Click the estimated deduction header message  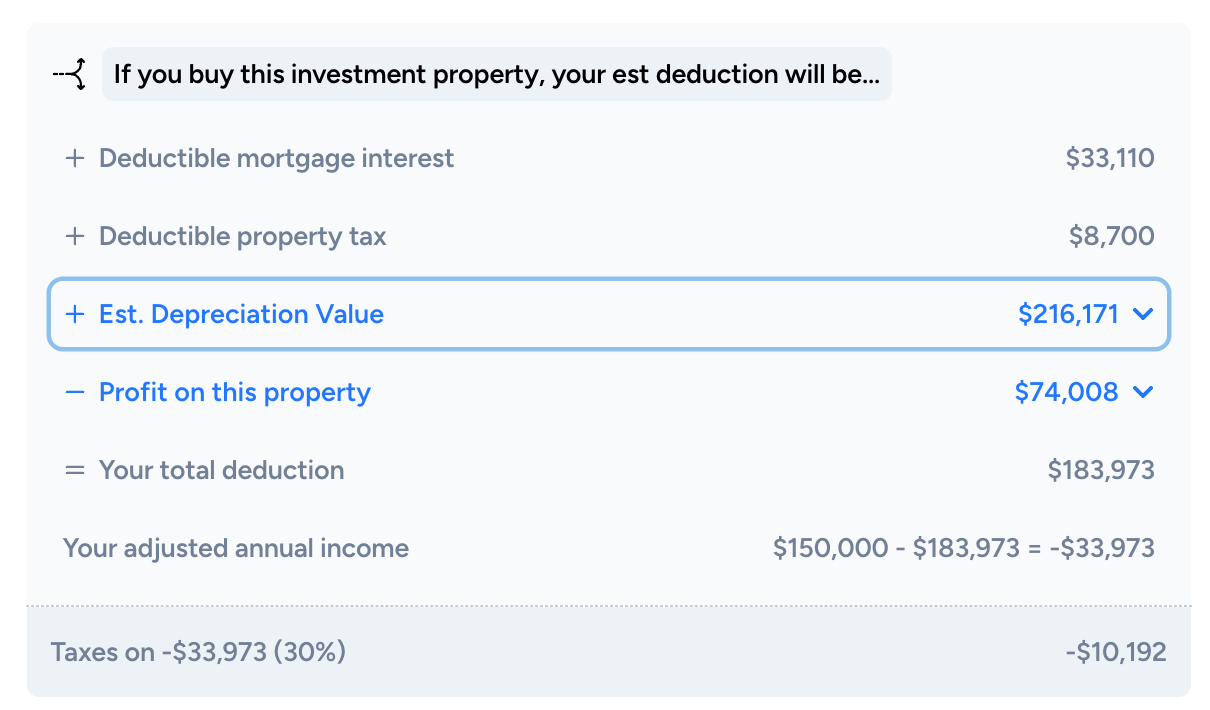point(497,73)
